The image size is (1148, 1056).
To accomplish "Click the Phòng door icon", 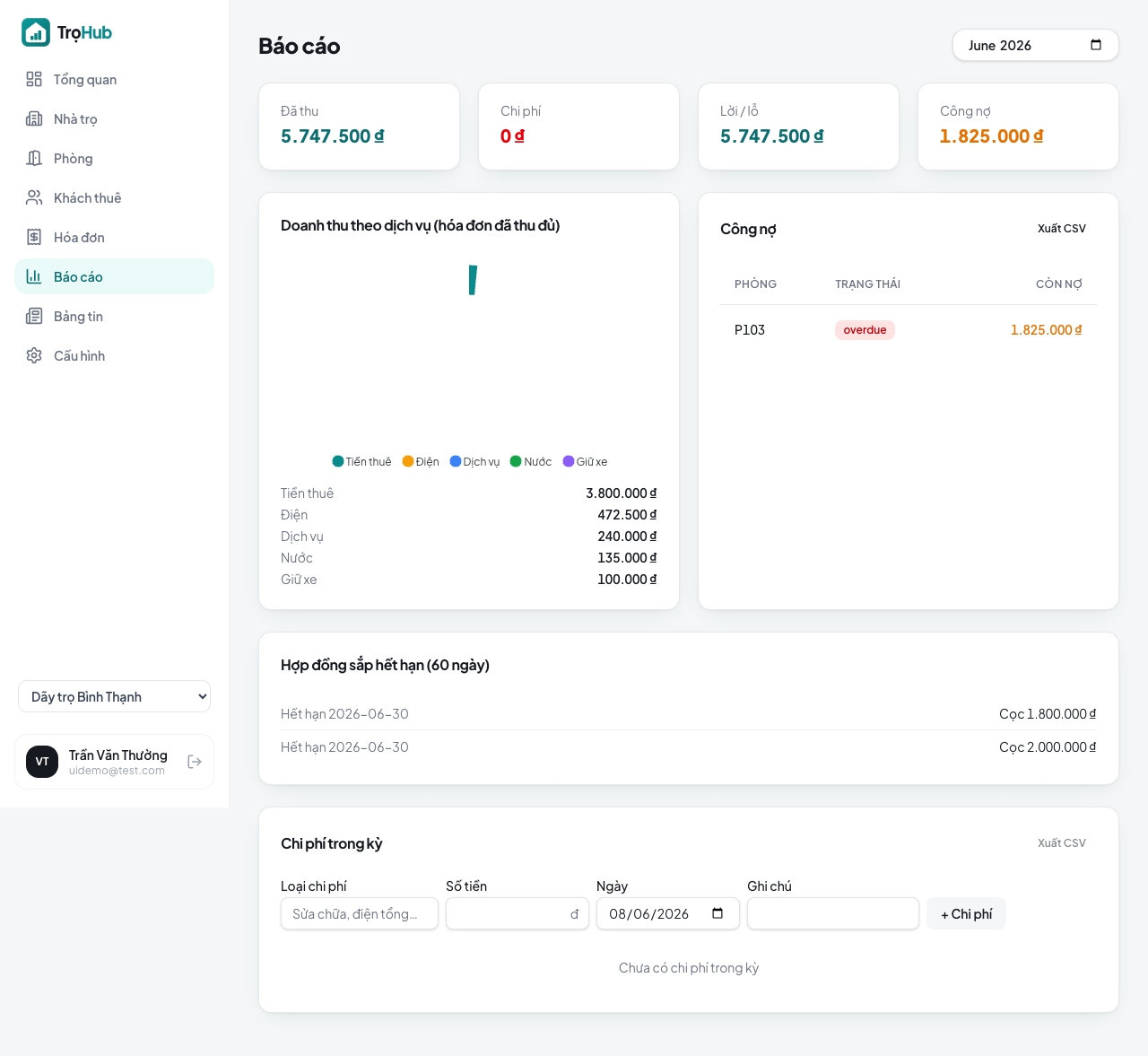I will pyautogui.click(x=34, y=158).
